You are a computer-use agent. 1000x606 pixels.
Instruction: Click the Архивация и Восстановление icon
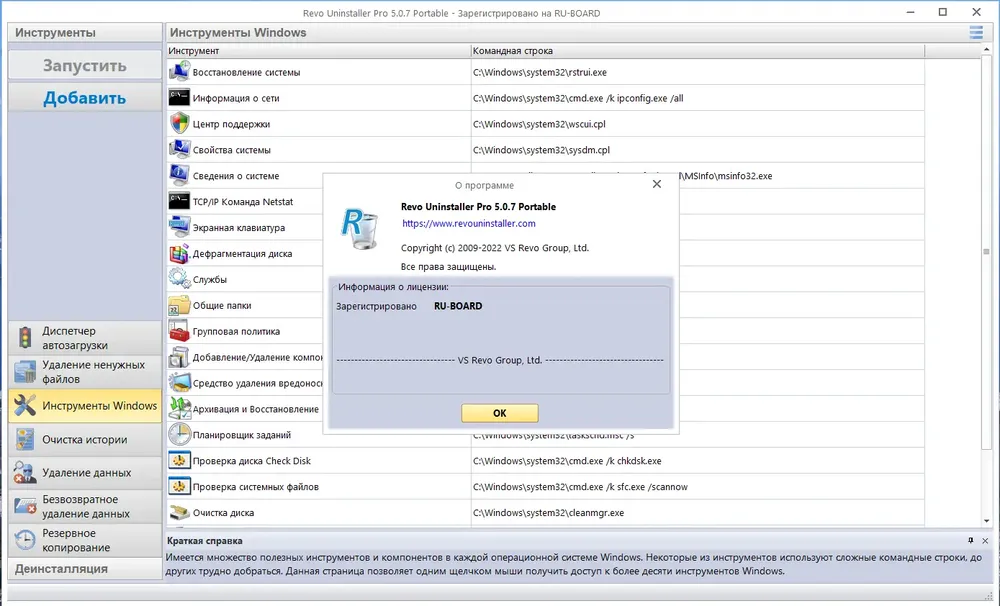coord(179,408)
